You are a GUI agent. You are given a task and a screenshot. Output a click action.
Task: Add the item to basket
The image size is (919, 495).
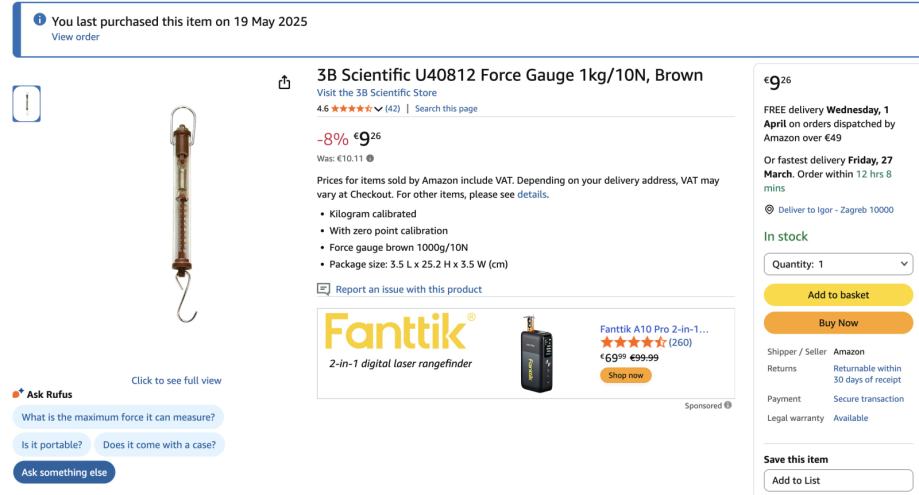(838, 295)
